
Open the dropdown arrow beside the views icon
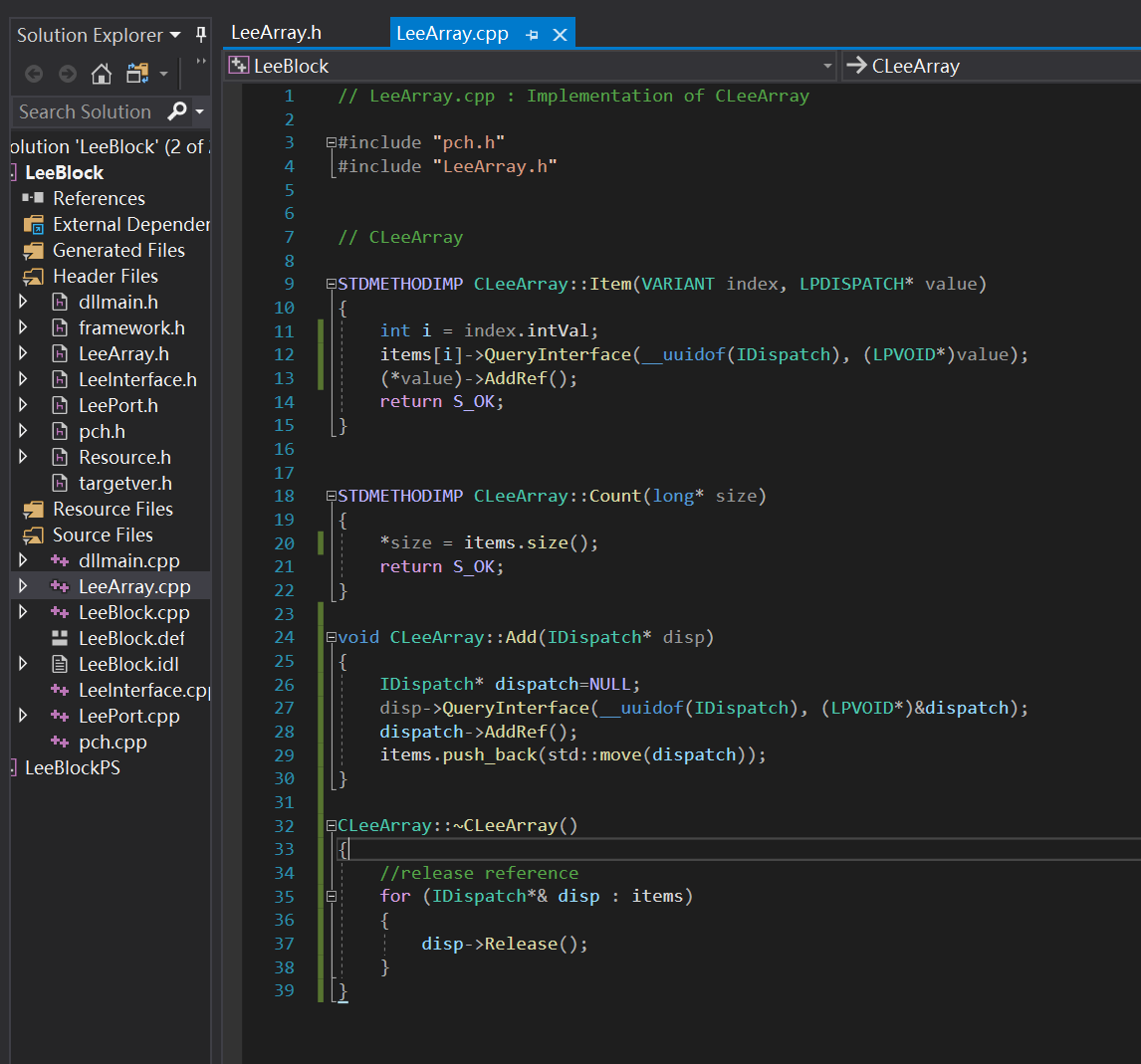tap(163, 74)
